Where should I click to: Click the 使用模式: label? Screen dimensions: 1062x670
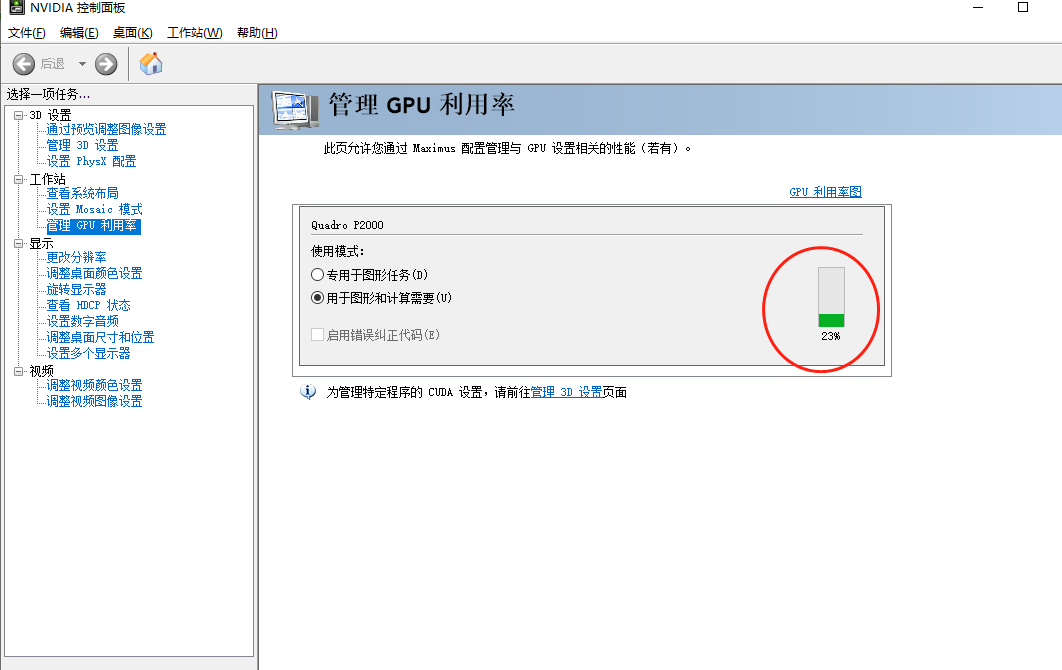(x=338, y=251)
